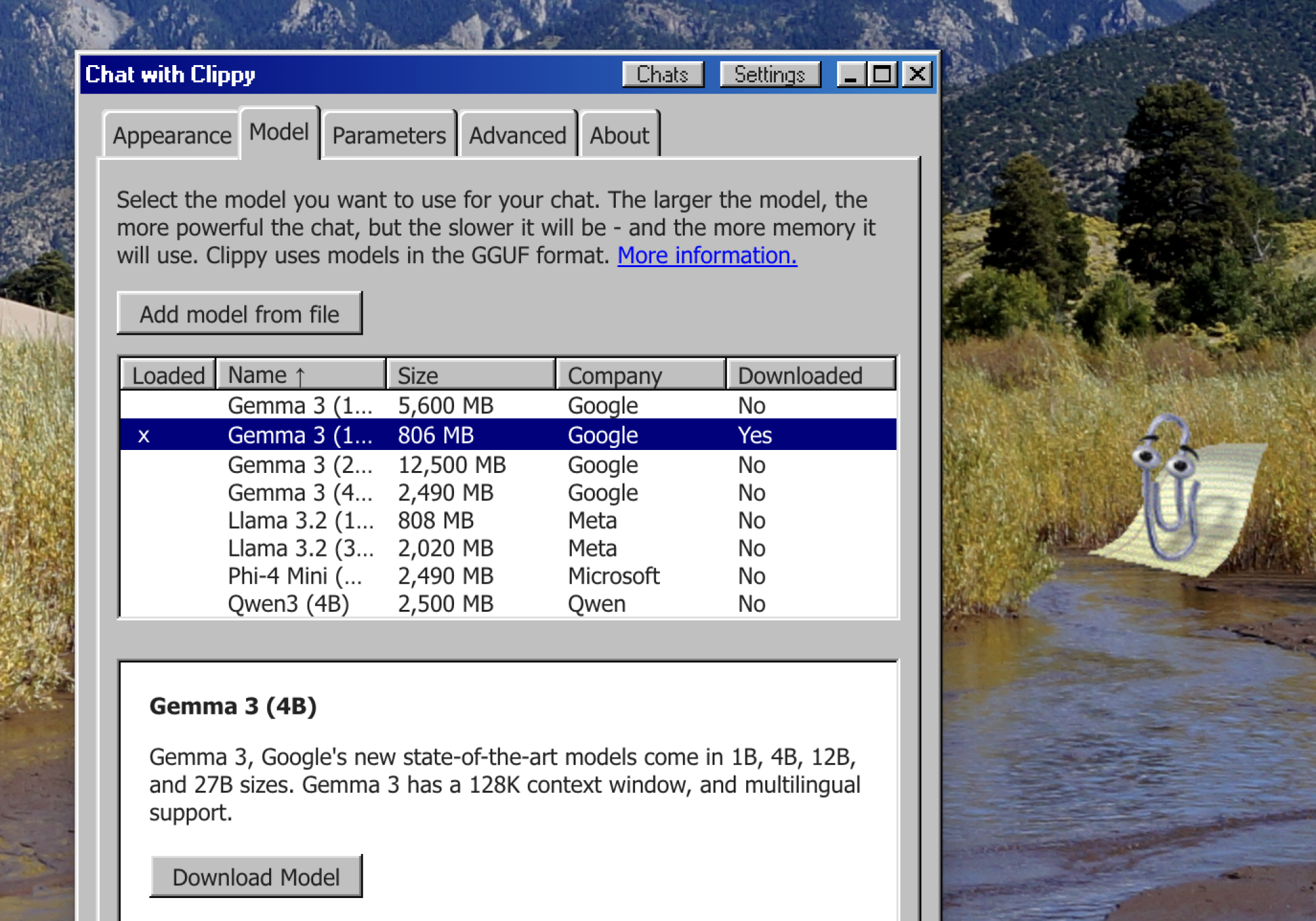
Task: Go to the About tab
Action: 619,135
